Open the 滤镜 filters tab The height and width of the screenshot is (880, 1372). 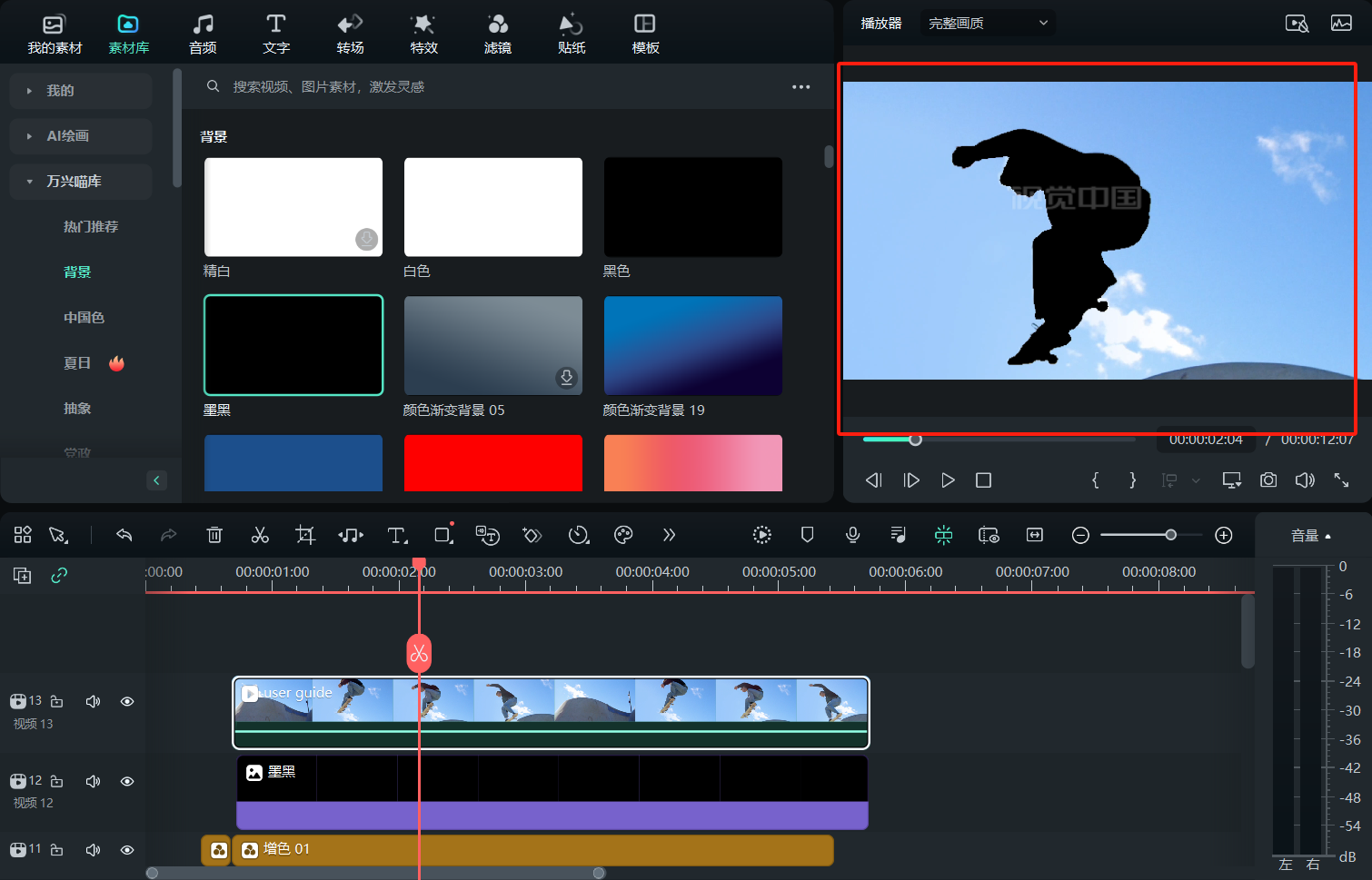497,34
